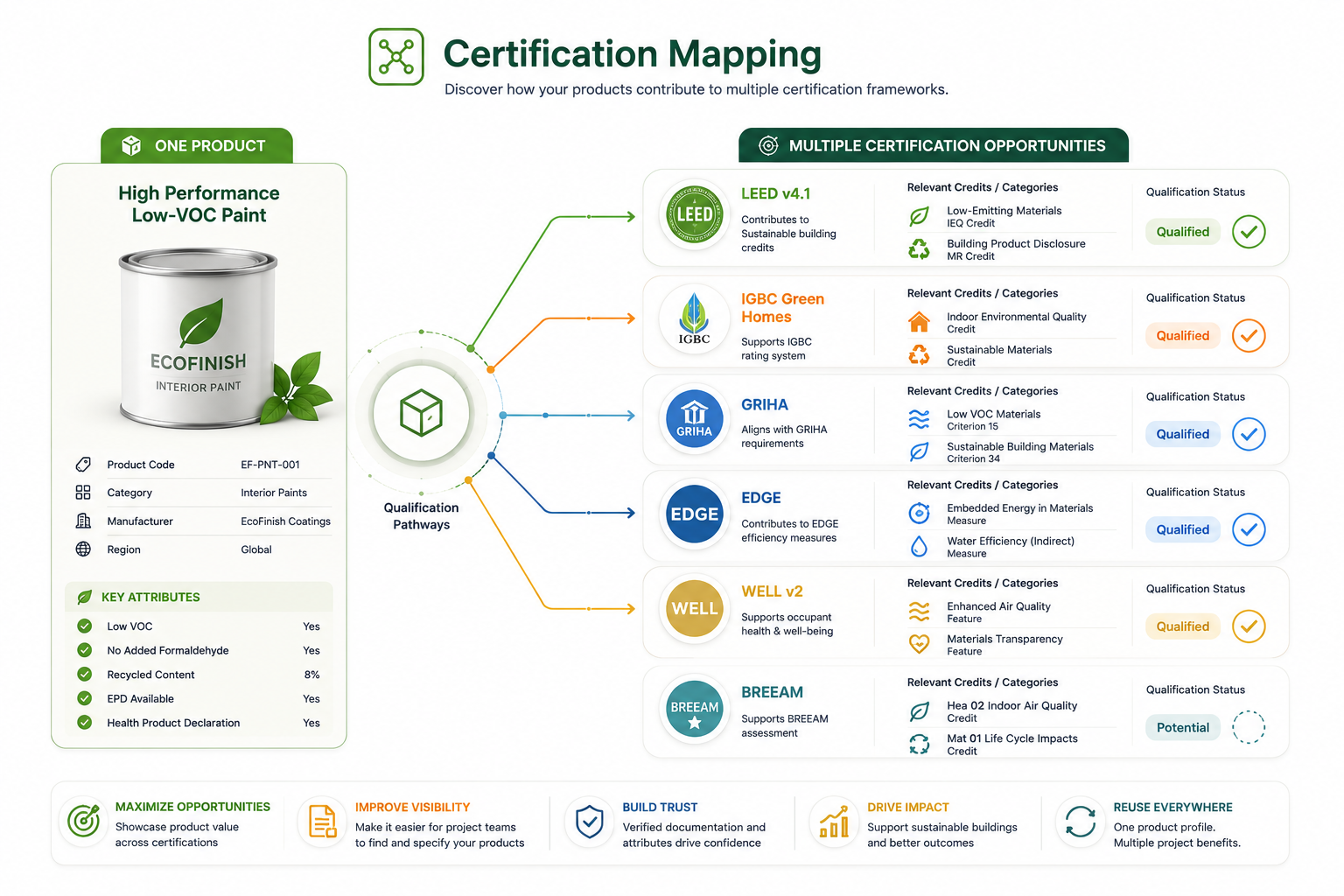Click the EDGE round logo
The height and width of the screenshot is (896, 1344).
point(695,514)
